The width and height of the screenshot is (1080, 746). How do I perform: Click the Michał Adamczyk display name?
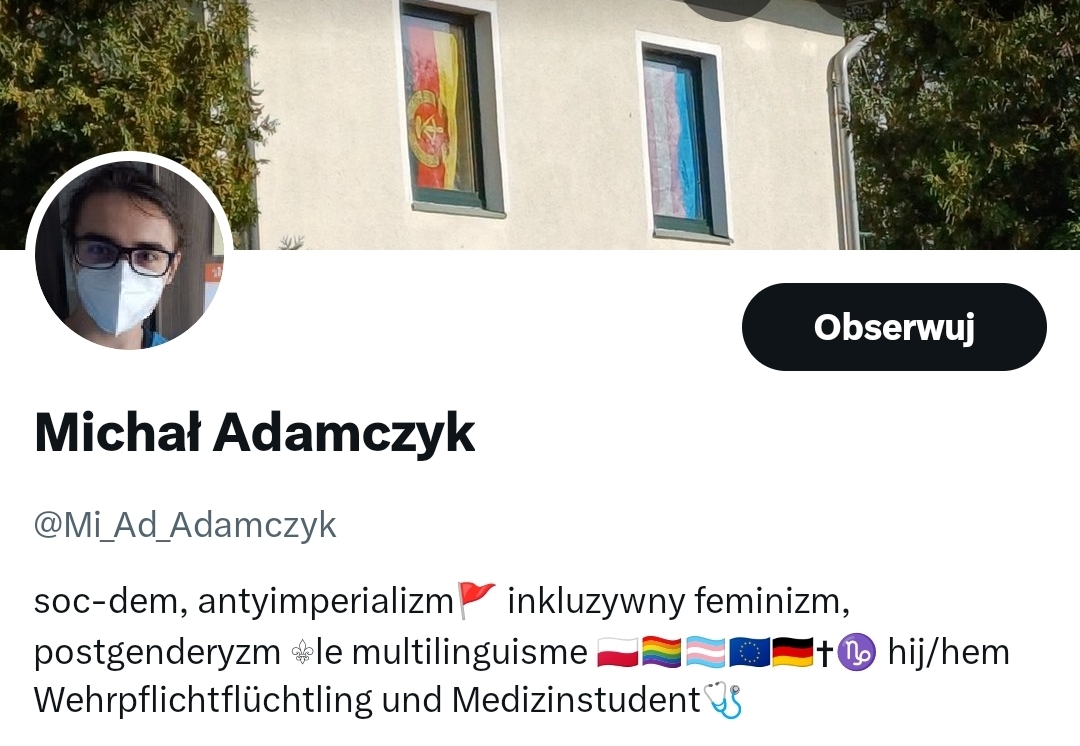(x=254, y=433)
